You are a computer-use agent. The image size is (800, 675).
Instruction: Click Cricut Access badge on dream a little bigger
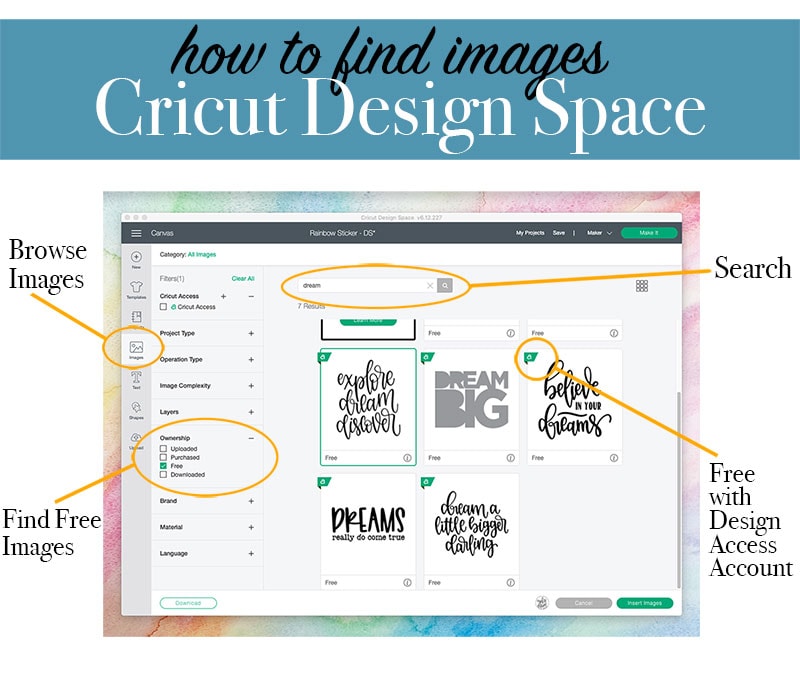point(427,482)
